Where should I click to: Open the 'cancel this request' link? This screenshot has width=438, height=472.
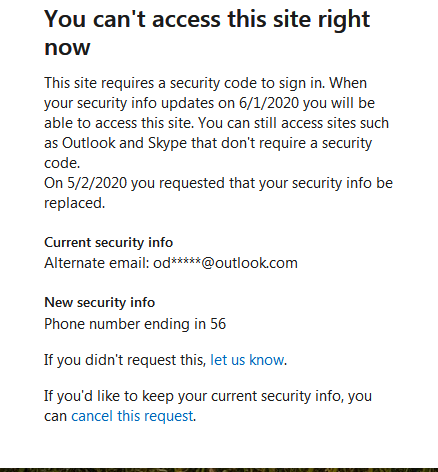click(132, 416)
